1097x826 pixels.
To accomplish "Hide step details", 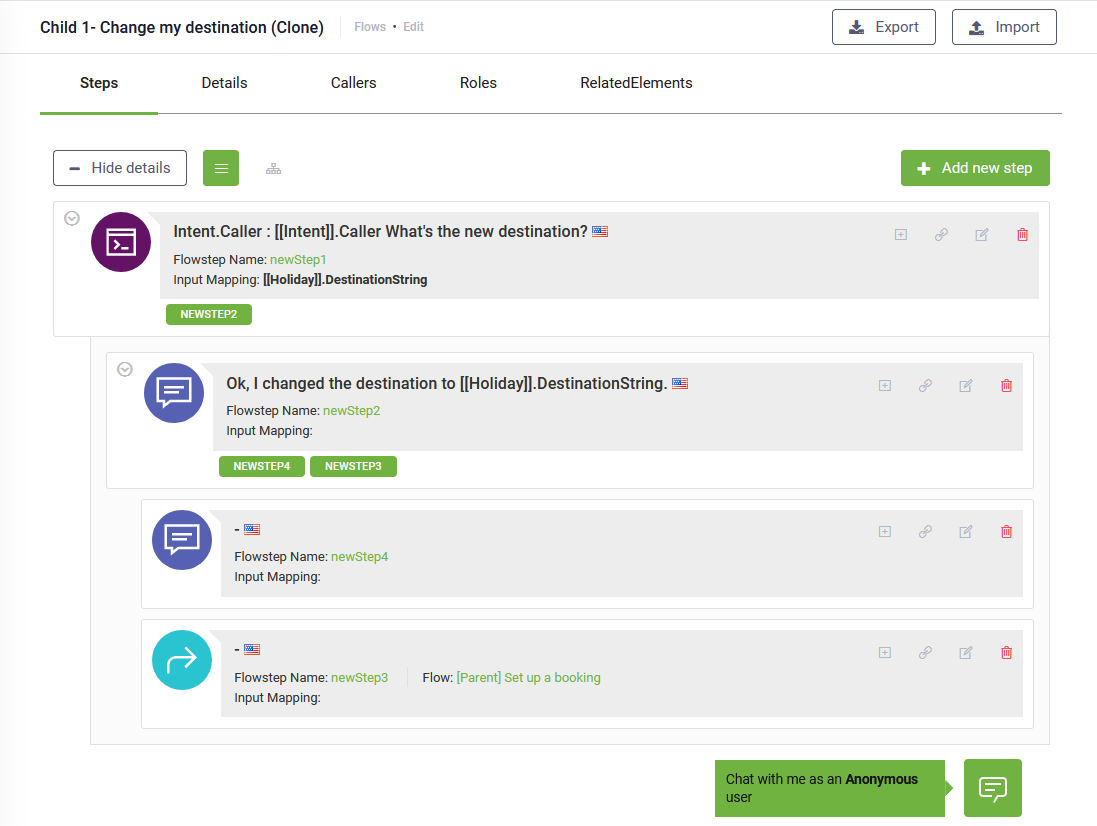I will tap(120, 168).
